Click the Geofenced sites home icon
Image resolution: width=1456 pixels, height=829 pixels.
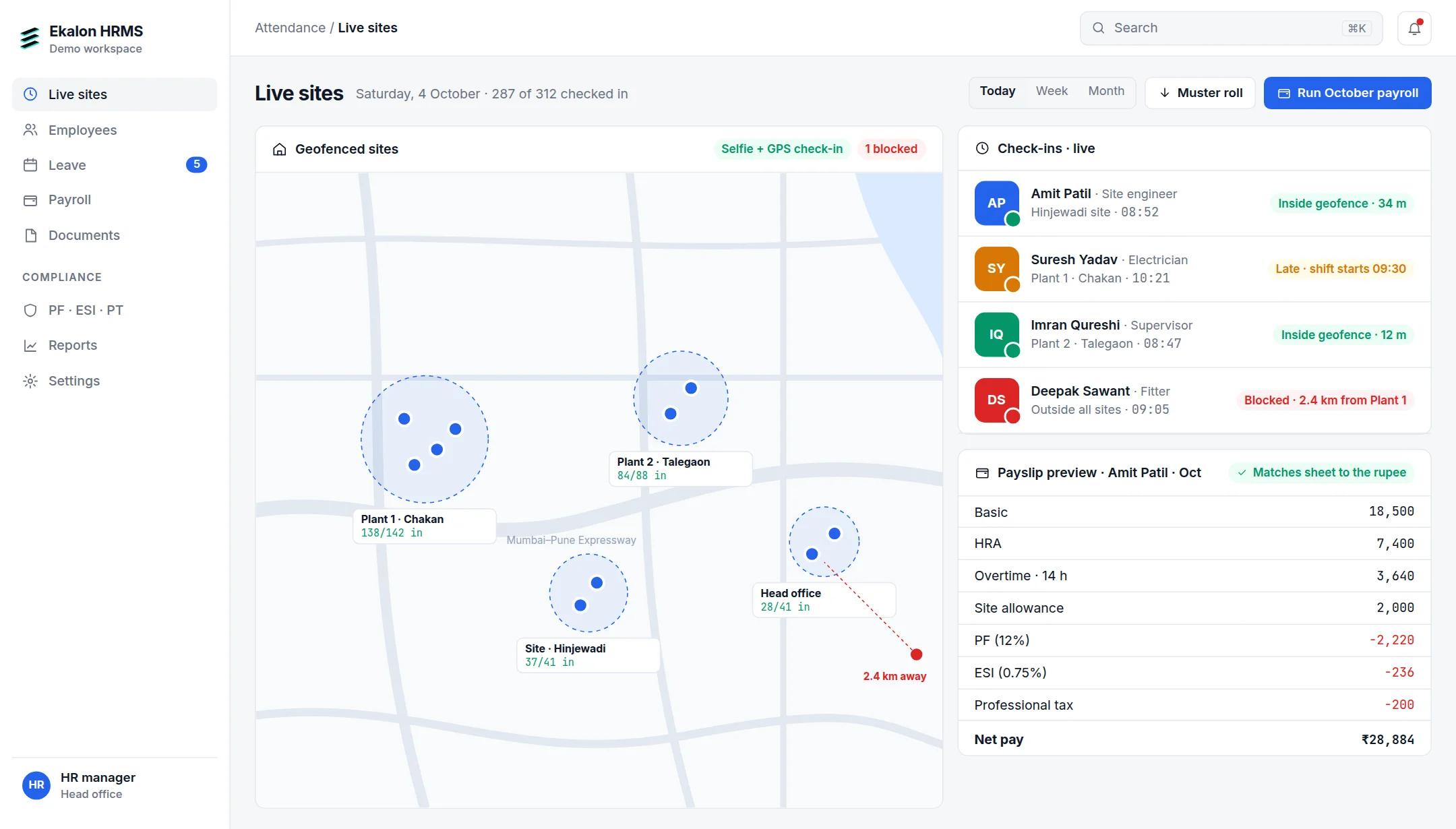pyautogui.click(x=279, y=149)
